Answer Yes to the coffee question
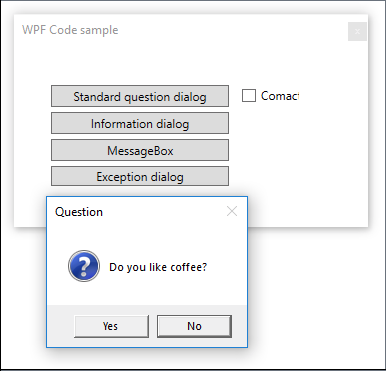Screen dimensions: 386x371 [x=111, y=326]
